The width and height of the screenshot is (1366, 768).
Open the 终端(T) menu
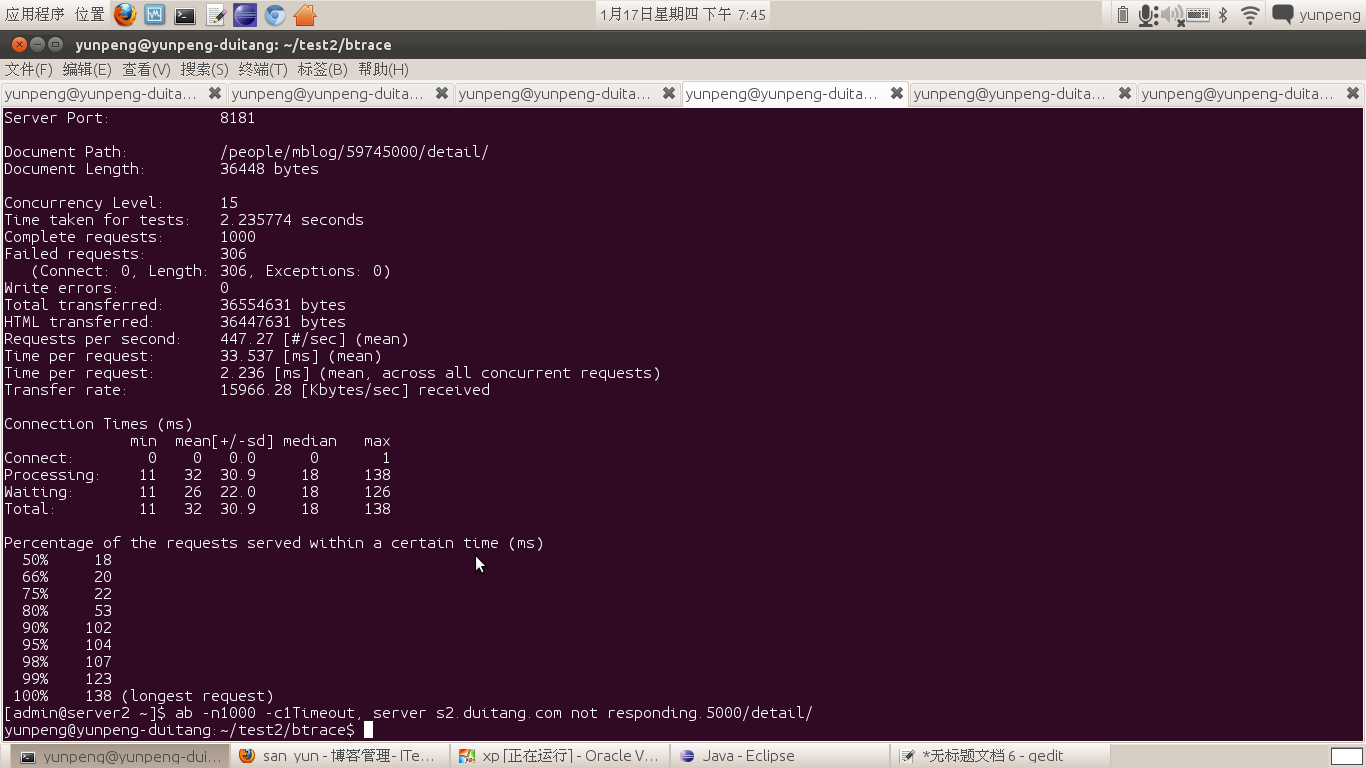point(263,69)
